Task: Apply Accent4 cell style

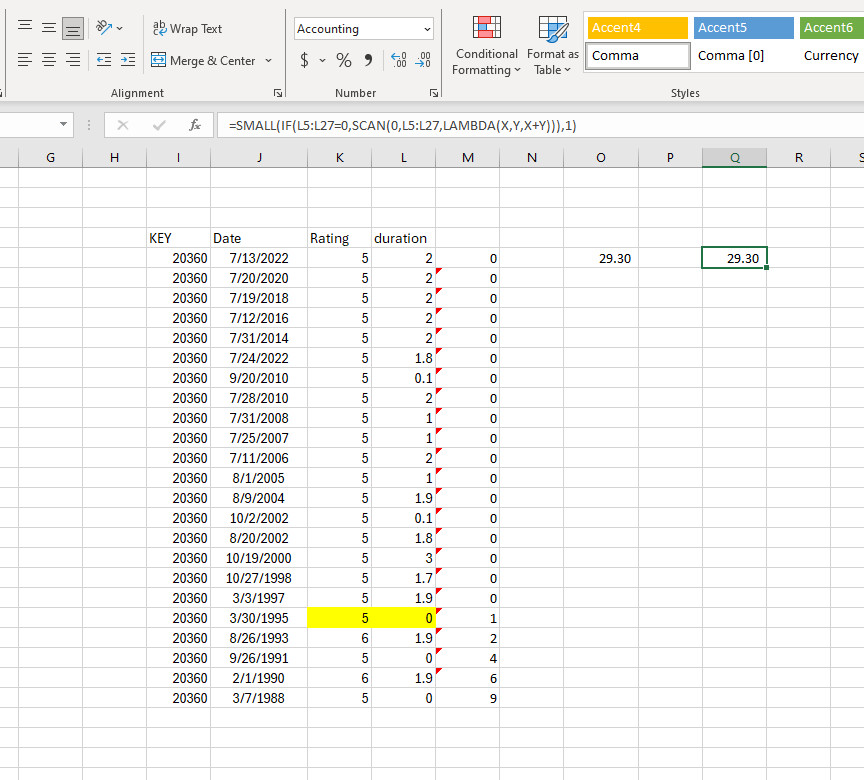Action: click(638, 28)
